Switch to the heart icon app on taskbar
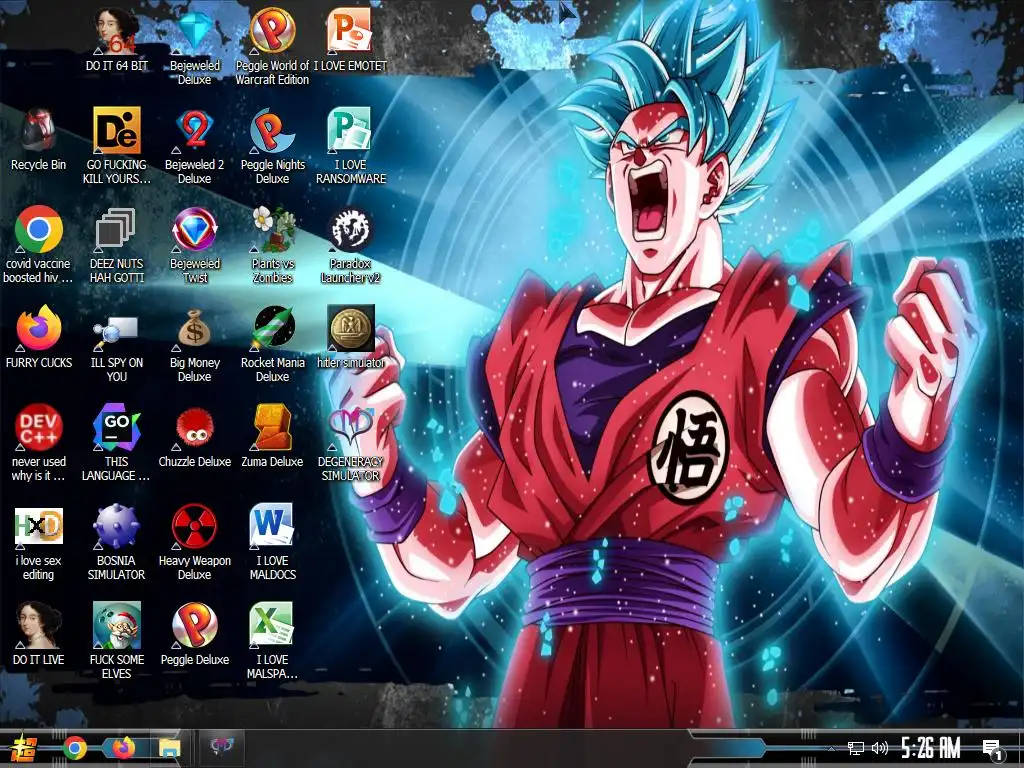This screenshot has height=768, width=1024. tap(221, 746)
